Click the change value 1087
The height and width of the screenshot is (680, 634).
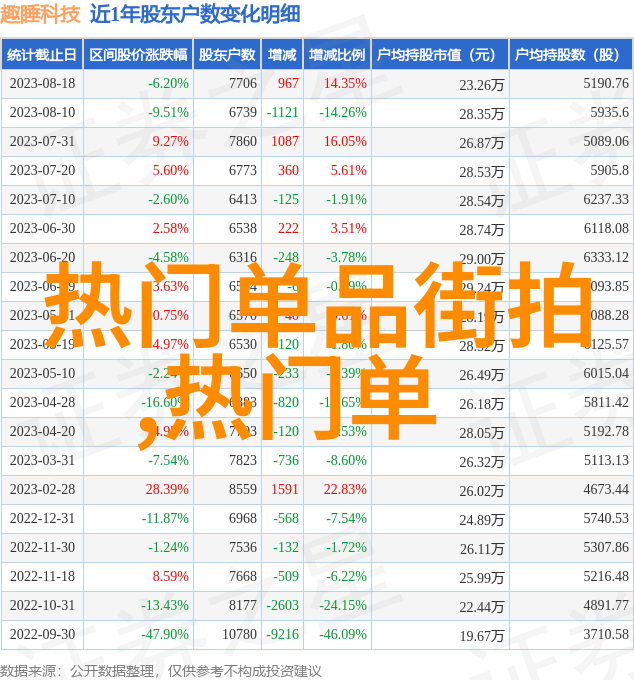point(285,141)
